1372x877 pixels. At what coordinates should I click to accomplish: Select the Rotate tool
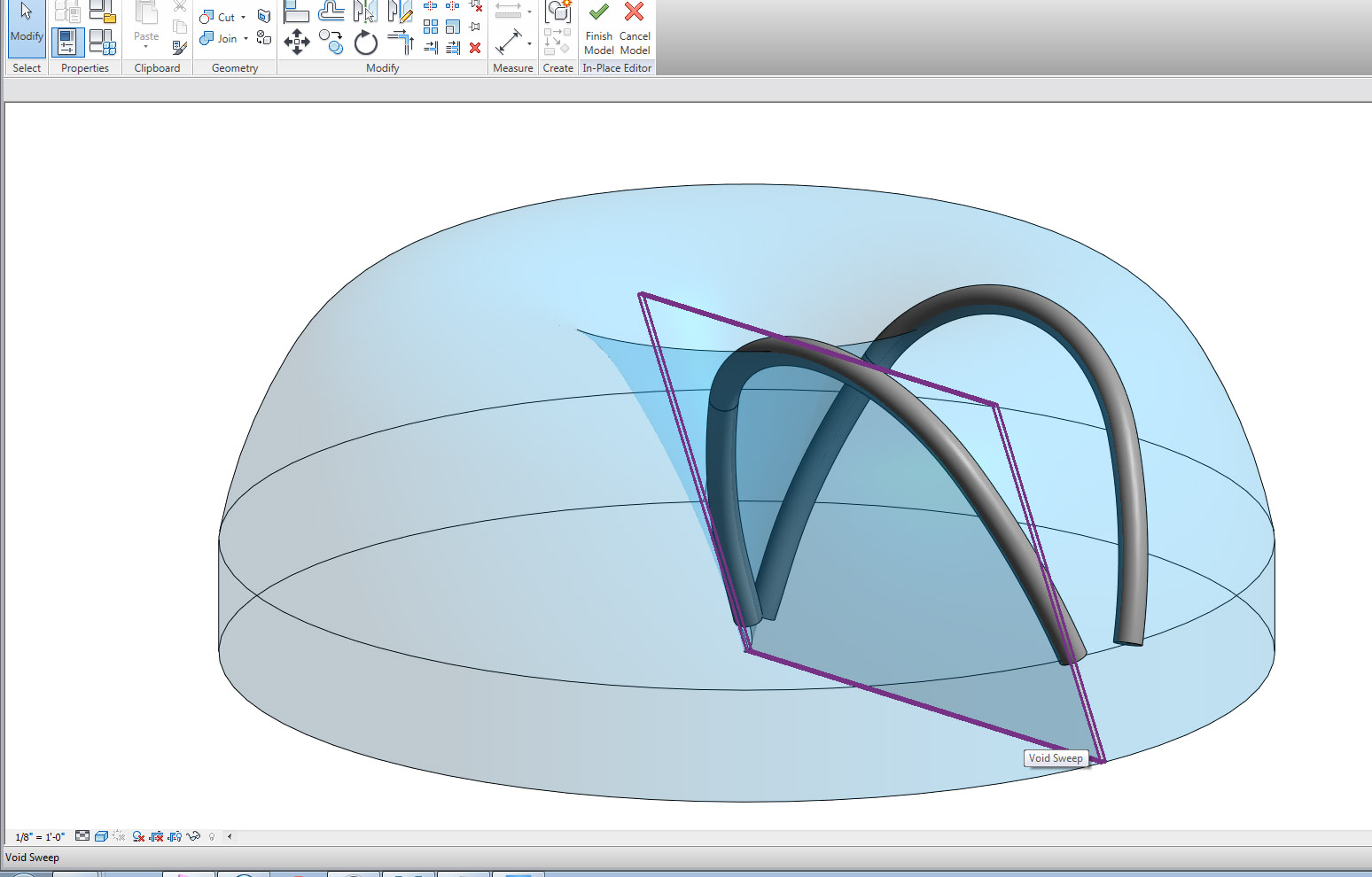click(365, 43)
